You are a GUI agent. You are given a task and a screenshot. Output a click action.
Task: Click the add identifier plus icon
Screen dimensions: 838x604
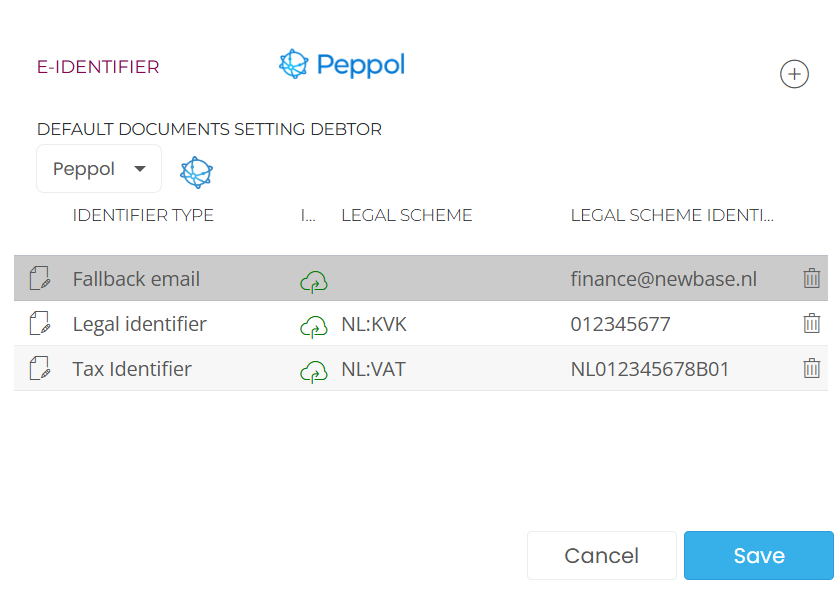[x=794, y=74]
